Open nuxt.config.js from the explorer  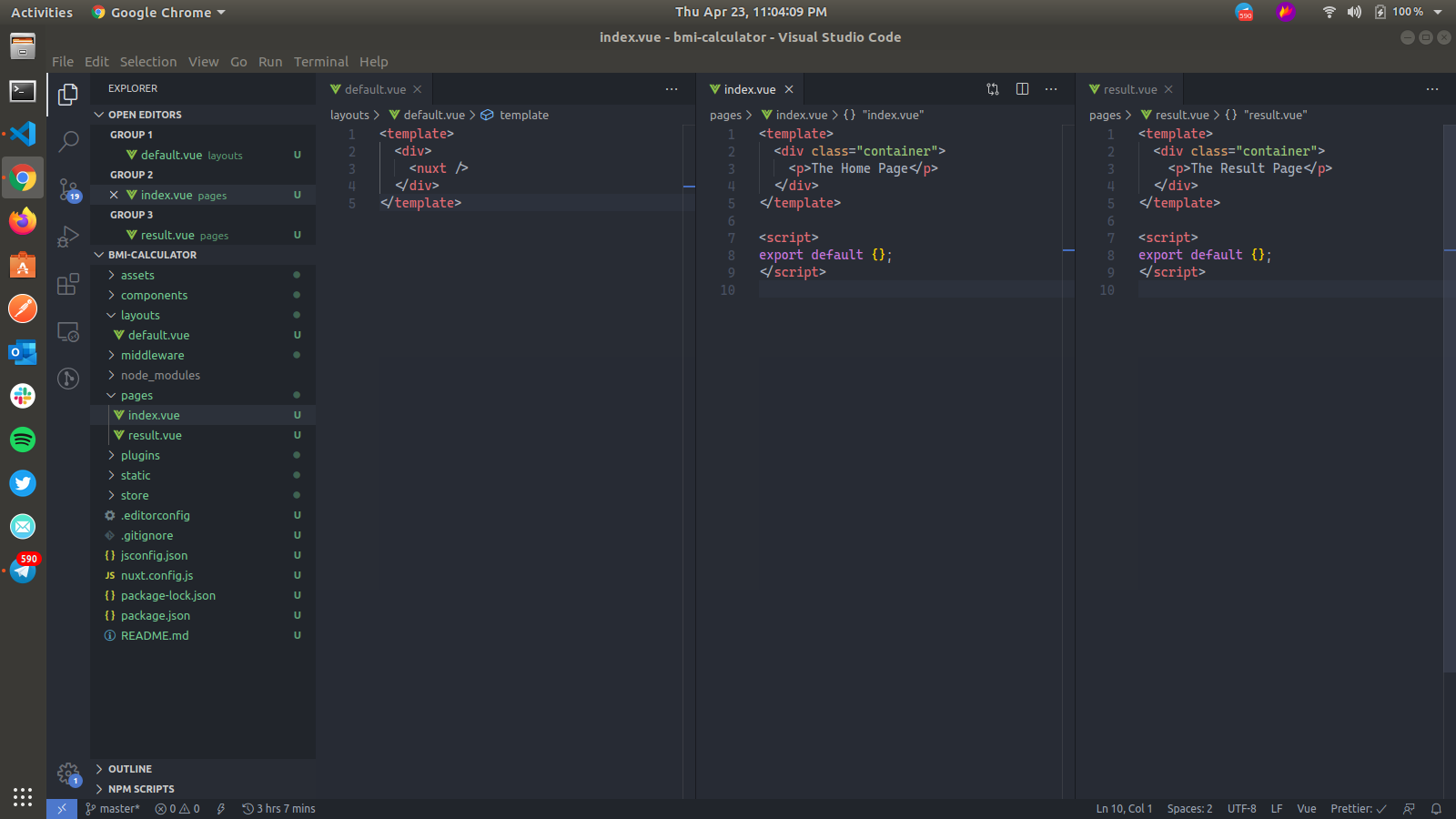[x=157, y=575]
